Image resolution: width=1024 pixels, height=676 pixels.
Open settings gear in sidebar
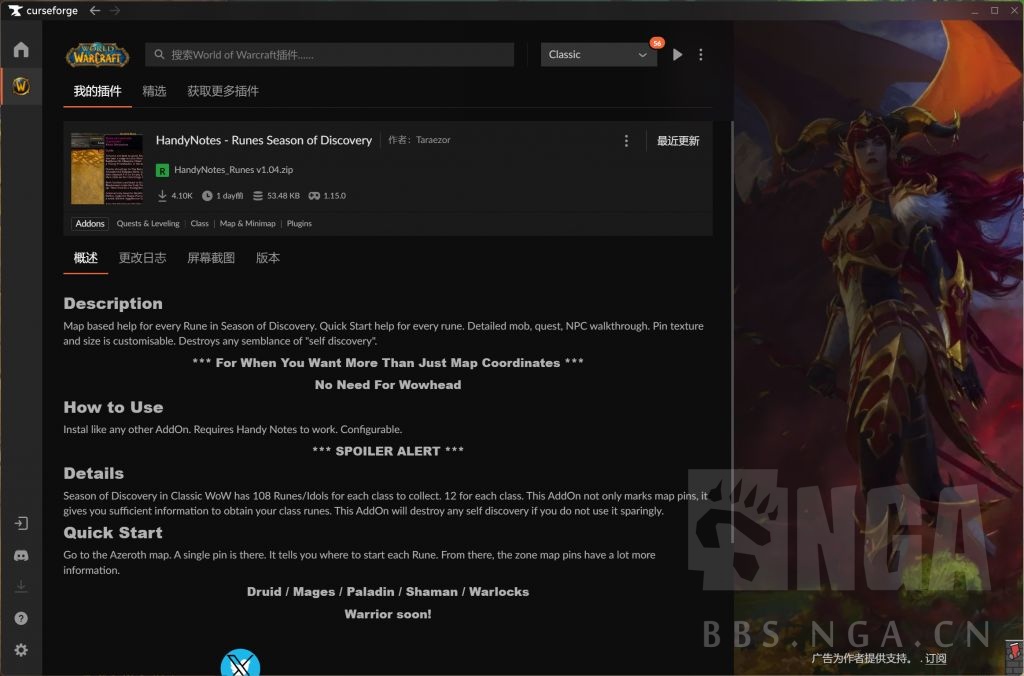coord(21,650)
